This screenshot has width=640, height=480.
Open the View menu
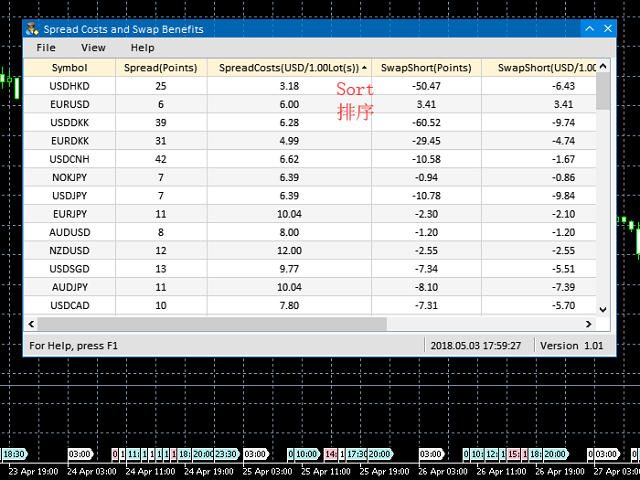coord(93,47)
